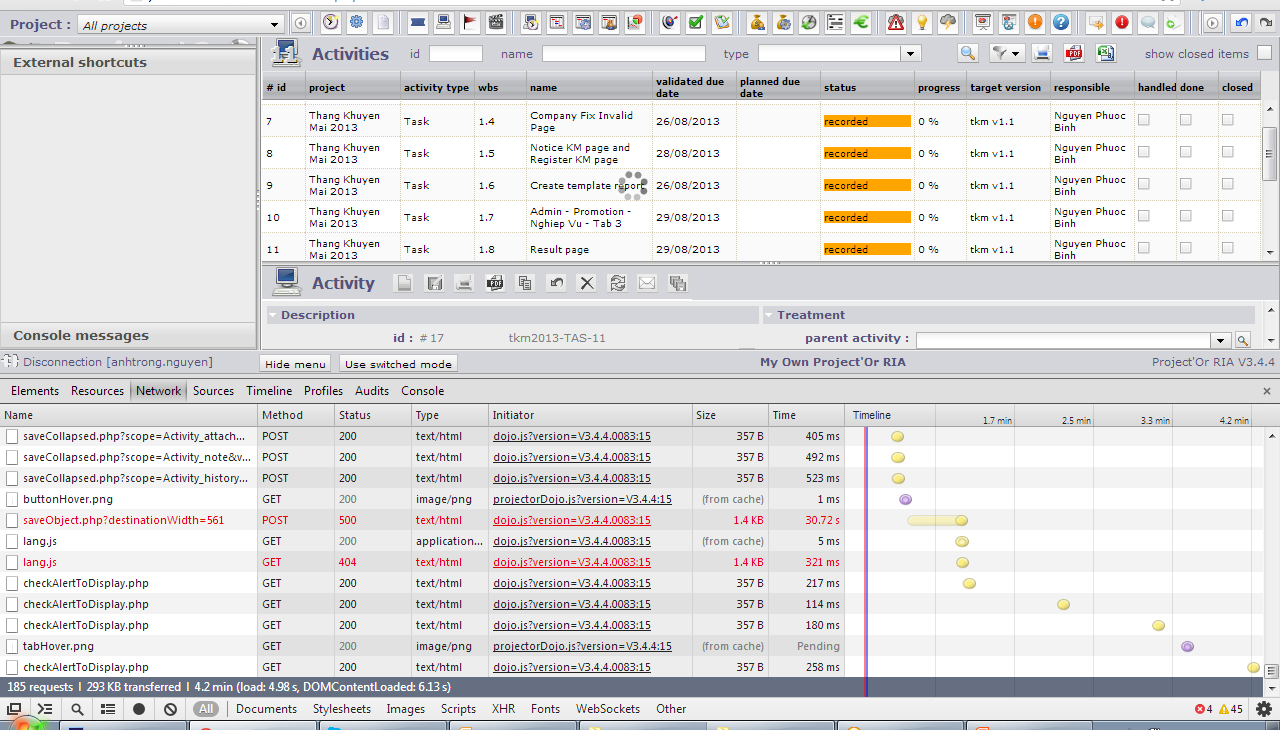Click the search magnifier icon beside type filter
This screenshot has height=730, width=1280.
point(967,54)
